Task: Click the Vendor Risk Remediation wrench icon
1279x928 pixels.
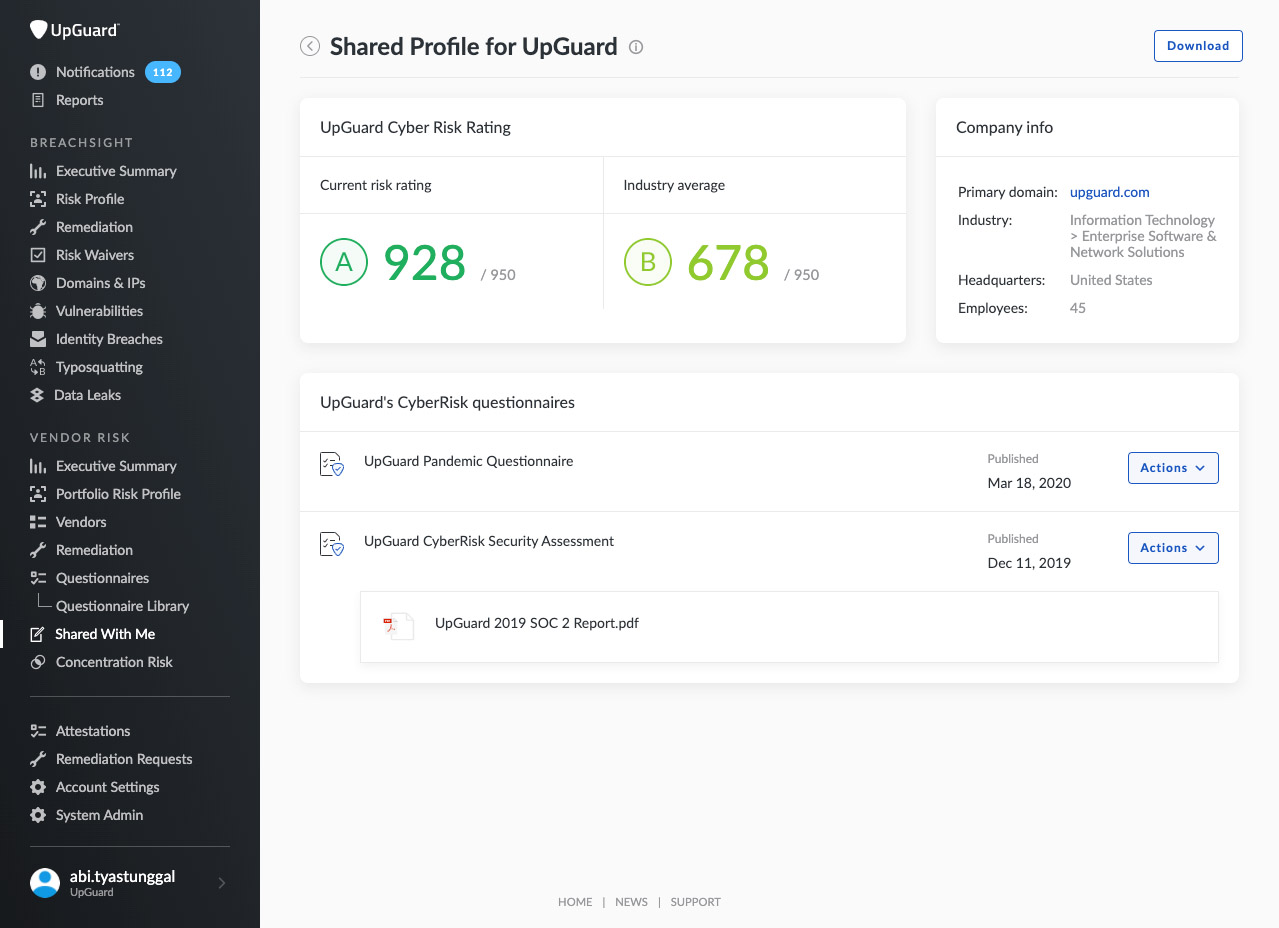Action: coord(38,550)
